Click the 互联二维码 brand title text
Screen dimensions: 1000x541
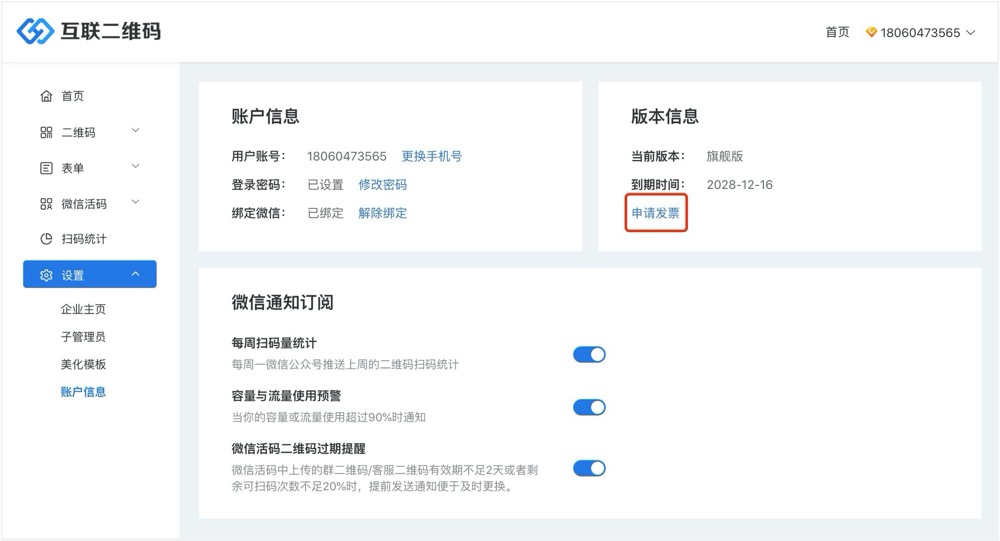(110, 31)
